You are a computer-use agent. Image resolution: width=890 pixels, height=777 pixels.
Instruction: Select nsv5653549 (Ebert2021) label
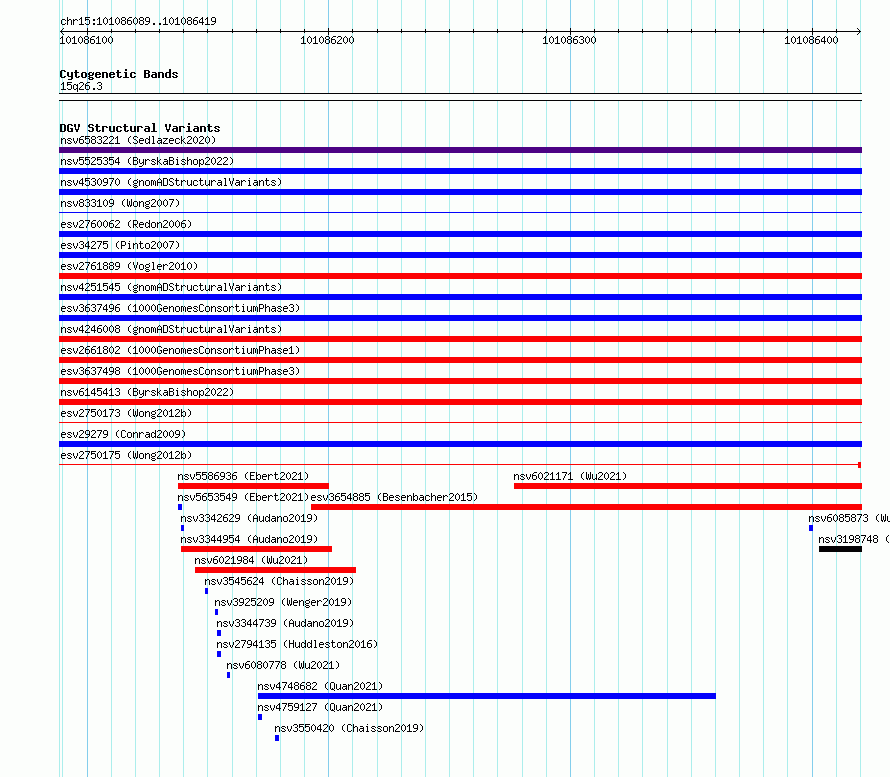tap(243, 497)
